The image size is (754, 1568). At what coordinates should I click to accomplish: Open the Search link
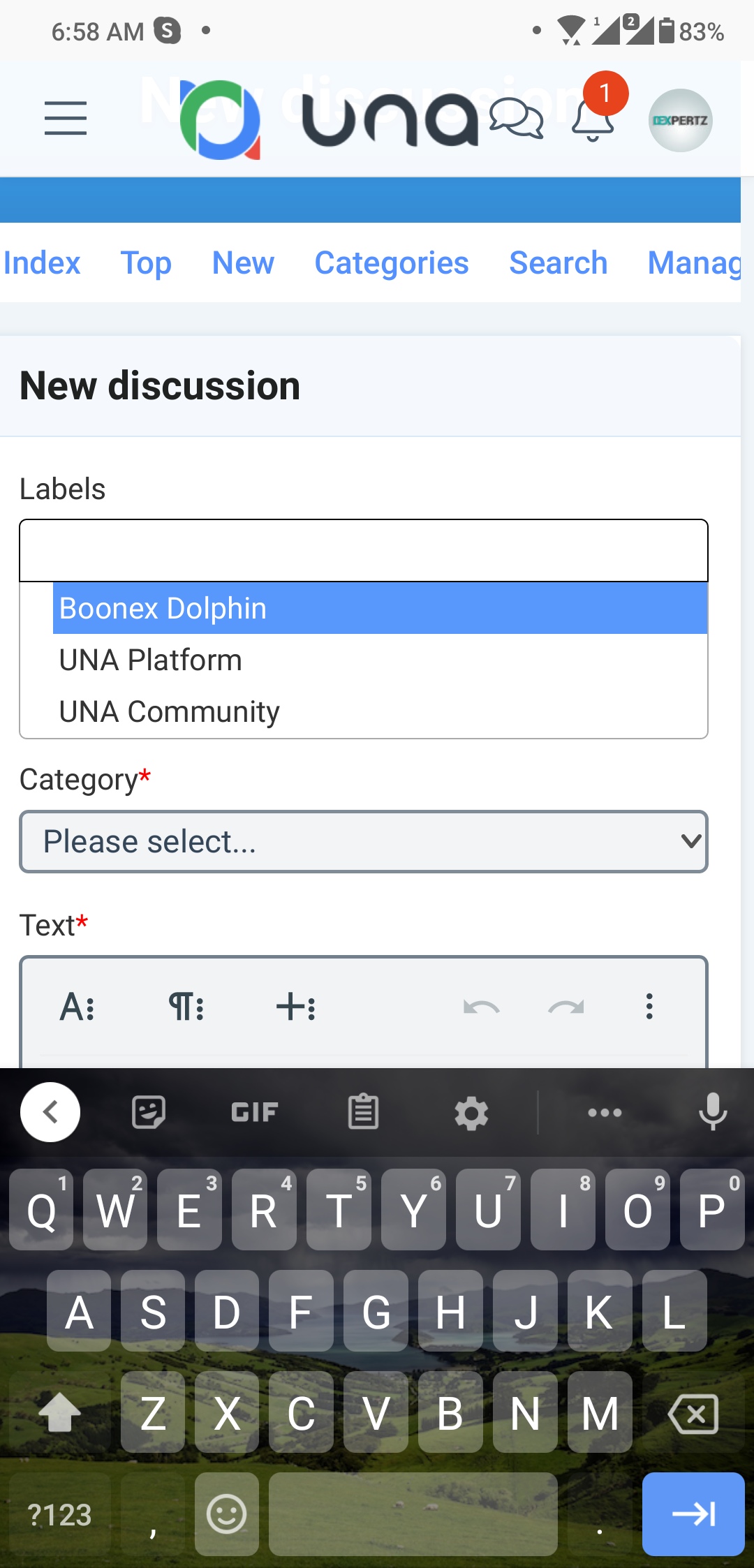[558, 263]
